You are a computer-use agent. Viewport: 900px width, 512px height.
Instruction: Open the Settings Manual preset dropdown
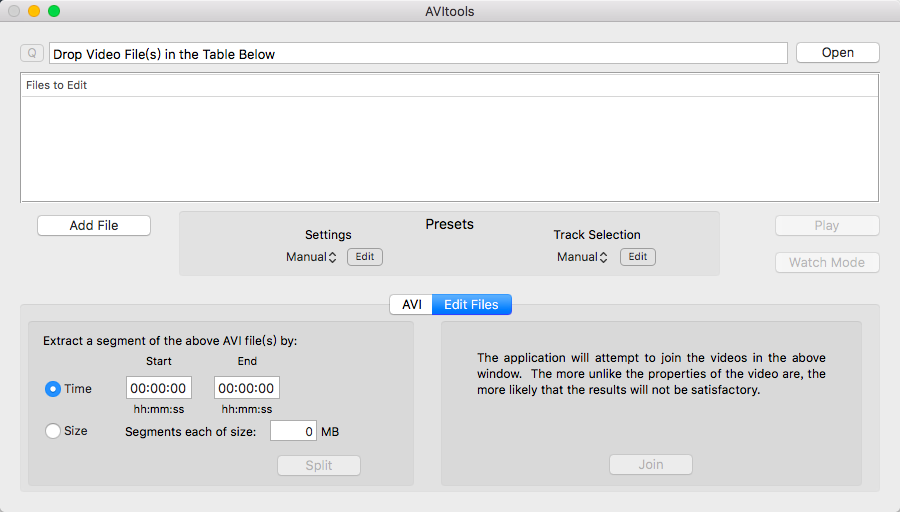click(311, 257)
